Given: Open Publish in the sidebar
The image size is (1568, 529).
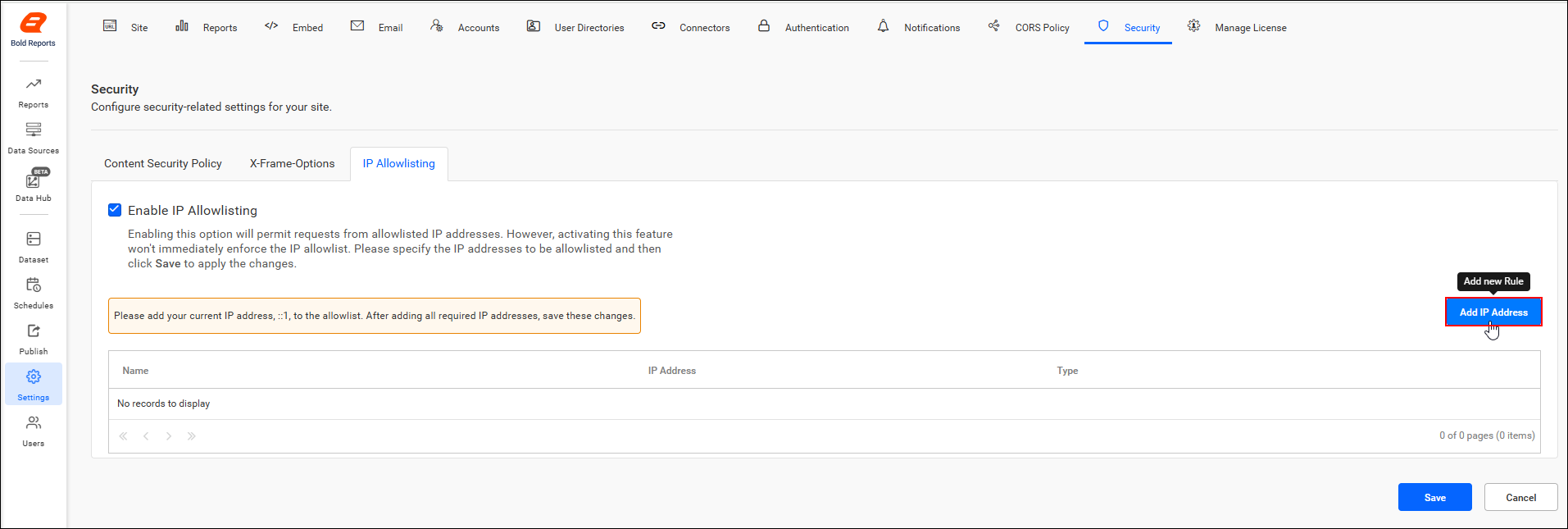Looking at the screenshot, I should (34, 340).
